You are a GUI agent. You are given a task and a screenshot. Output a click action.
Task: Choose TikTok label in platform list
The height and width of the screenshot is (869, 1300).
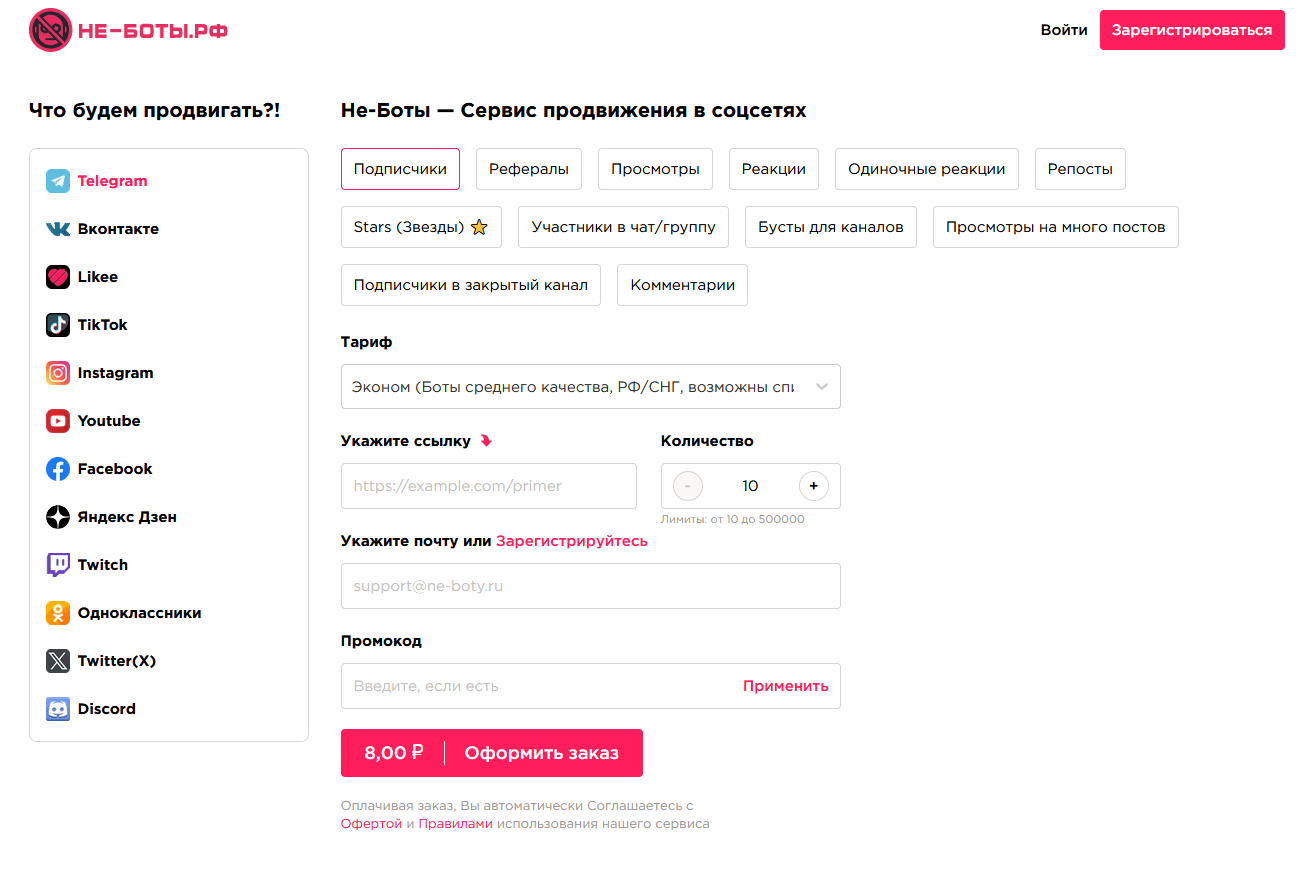[103, 325]
